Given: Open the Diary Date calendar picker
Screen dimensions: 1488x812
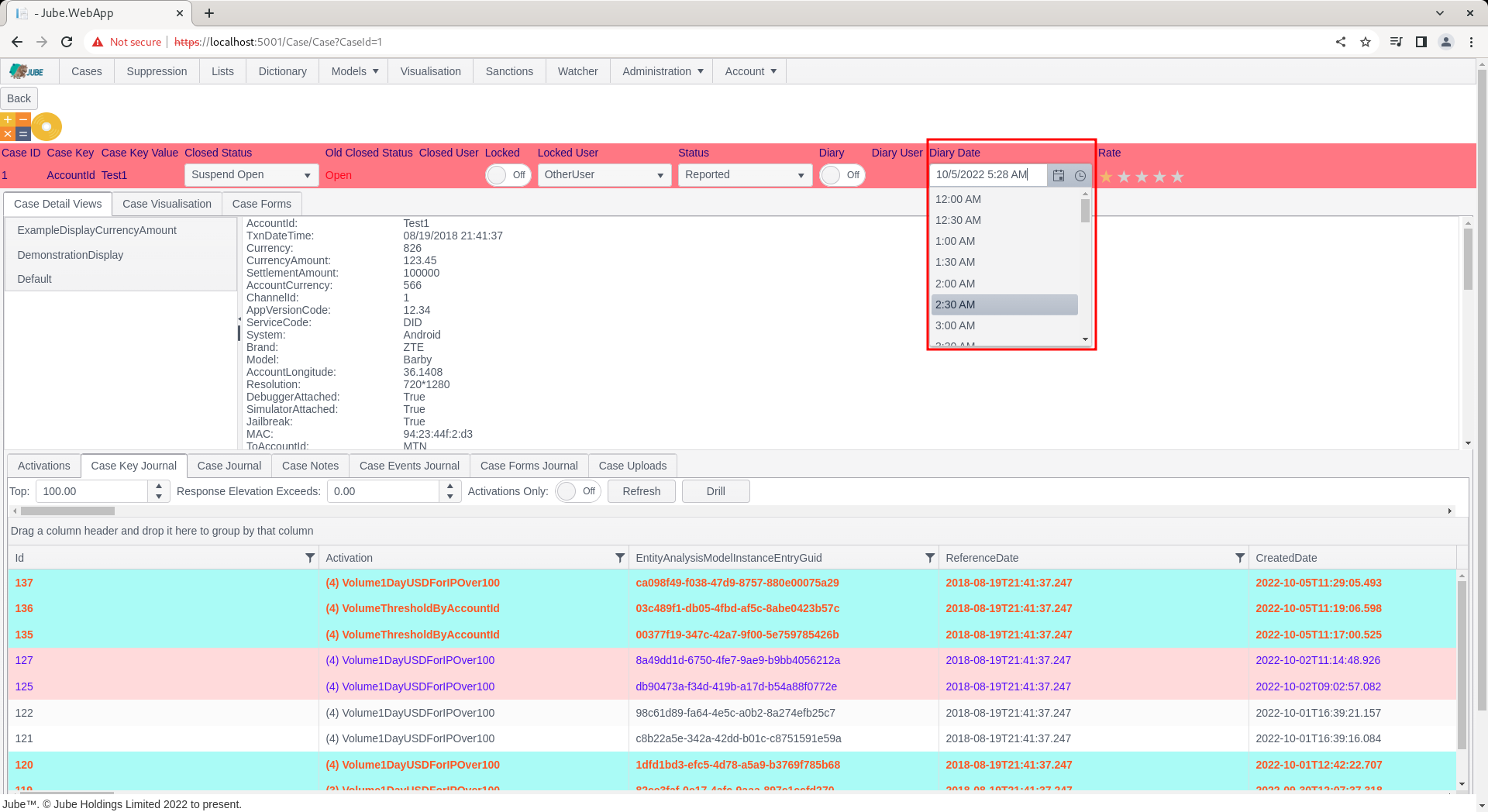Looking at the screenshot, I should pyautogui.click(x=1059, y=175).
